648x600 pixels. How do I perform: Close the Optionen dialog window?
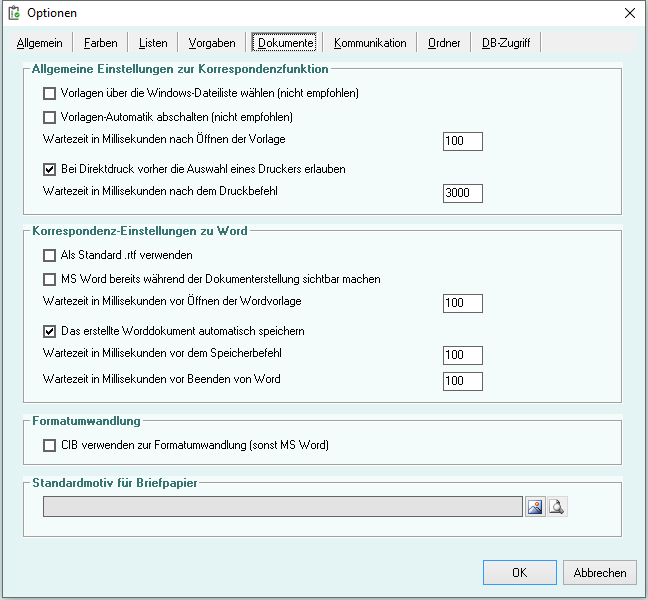[x=629, y=13]
